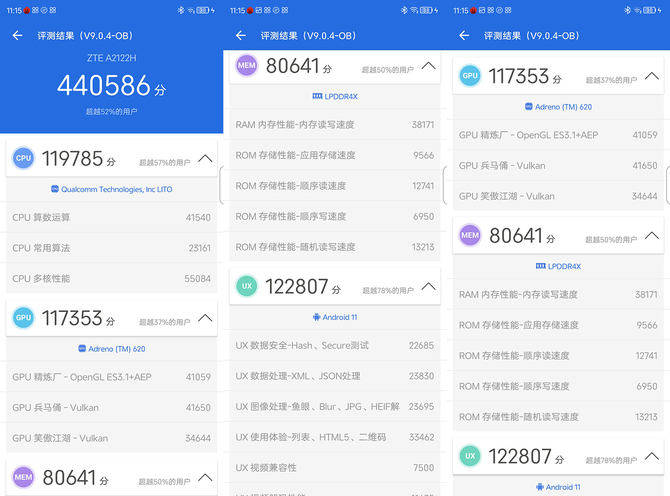Open Android 11 link in right screen

(558, 487)
